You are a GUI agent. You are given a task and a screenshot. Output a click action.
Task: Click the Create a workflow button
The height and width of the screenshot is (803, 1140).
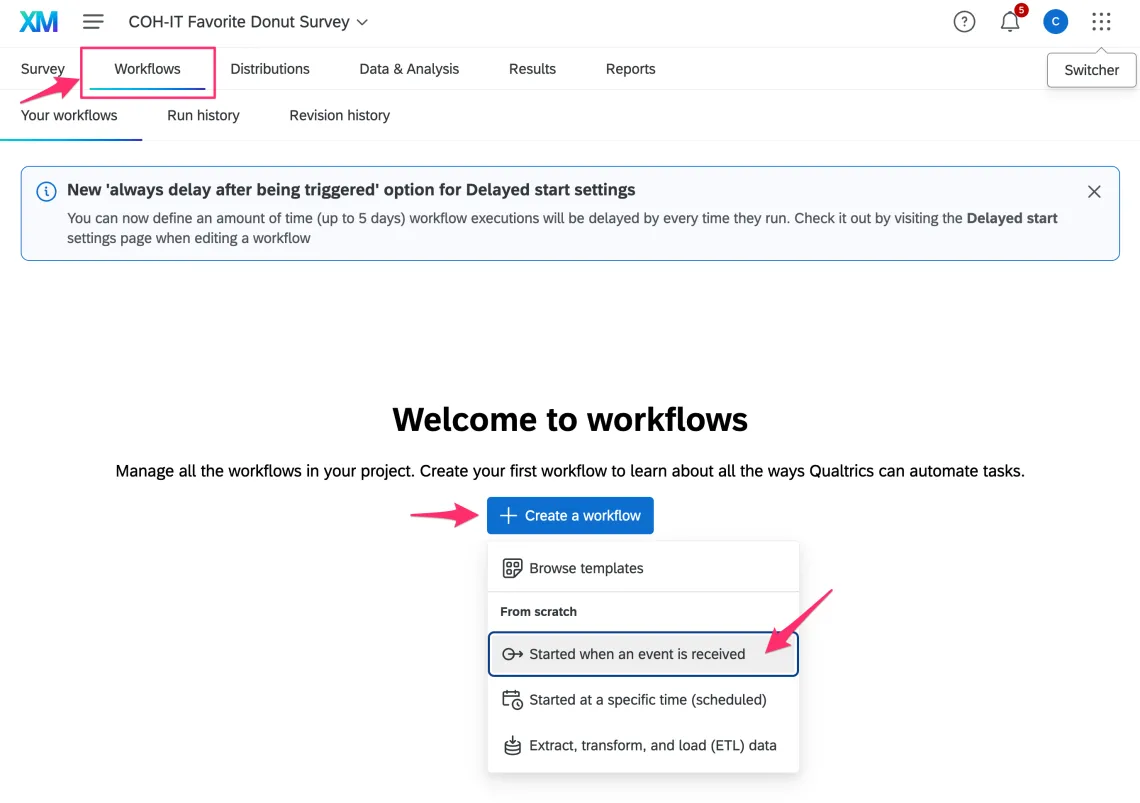pos(570,516)
